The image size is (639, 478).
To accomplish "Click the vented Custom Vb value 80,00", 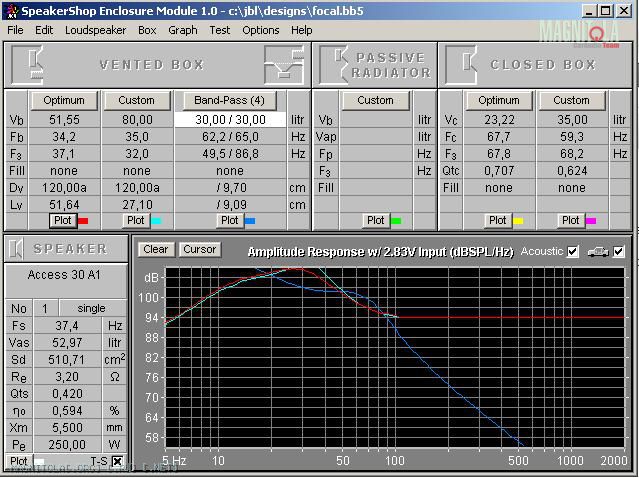I will pyautogui.click(x=137, y=120).
